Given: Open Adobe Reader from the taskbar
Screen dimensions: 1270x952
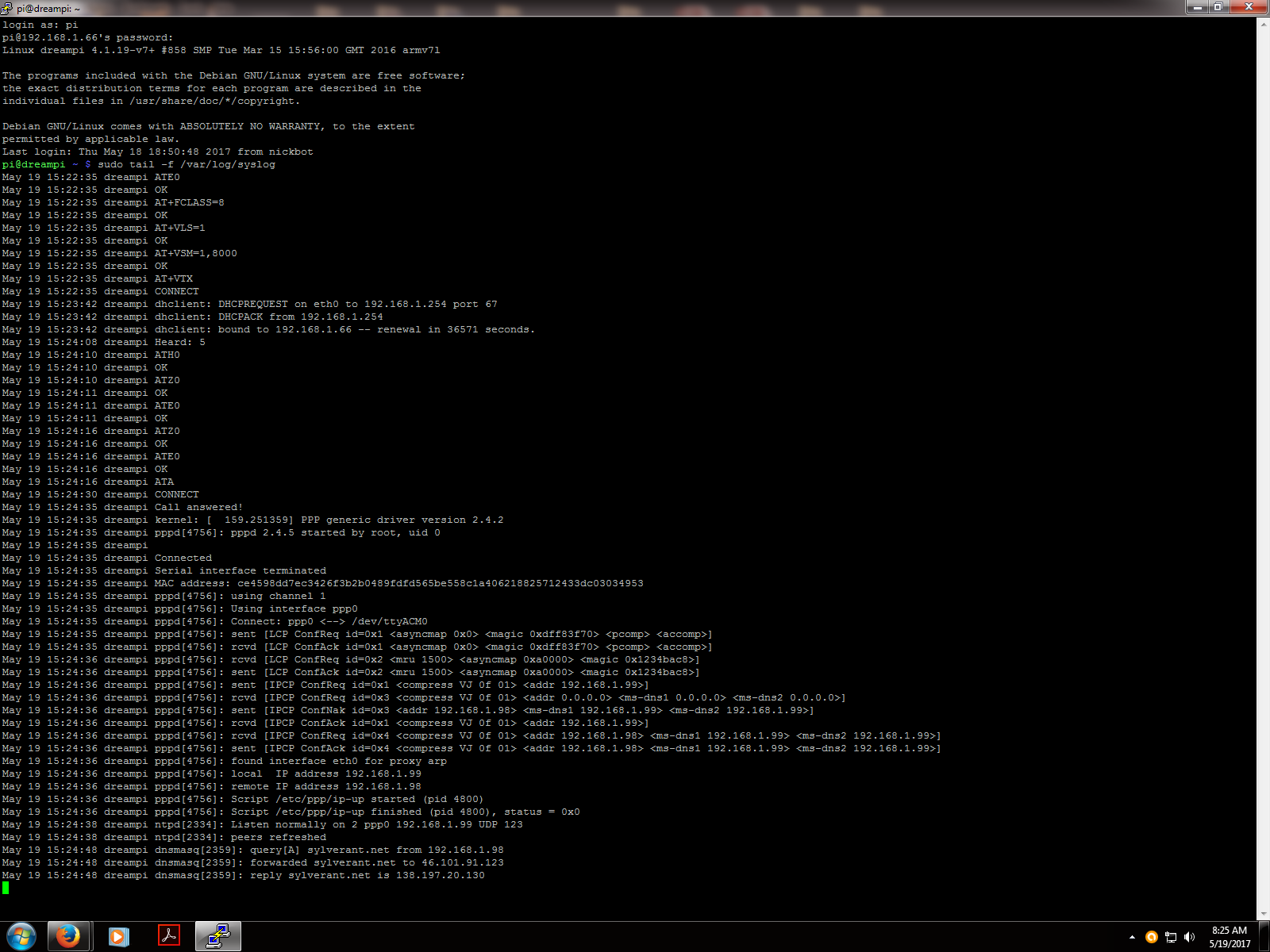Looking at the screenshot, I should 169,936.
